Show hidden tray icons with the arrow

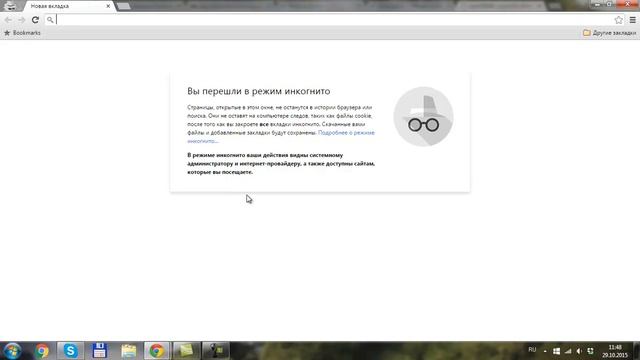tap(545, 351)
